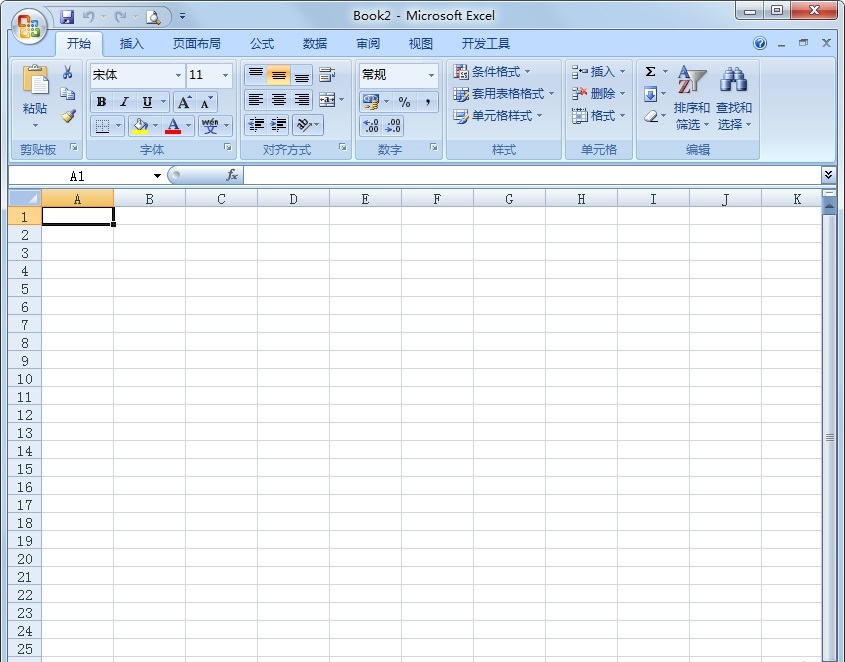Viewport: 845px width, 662px height.
Task: Toggle bold formatting
Action: 101,101
